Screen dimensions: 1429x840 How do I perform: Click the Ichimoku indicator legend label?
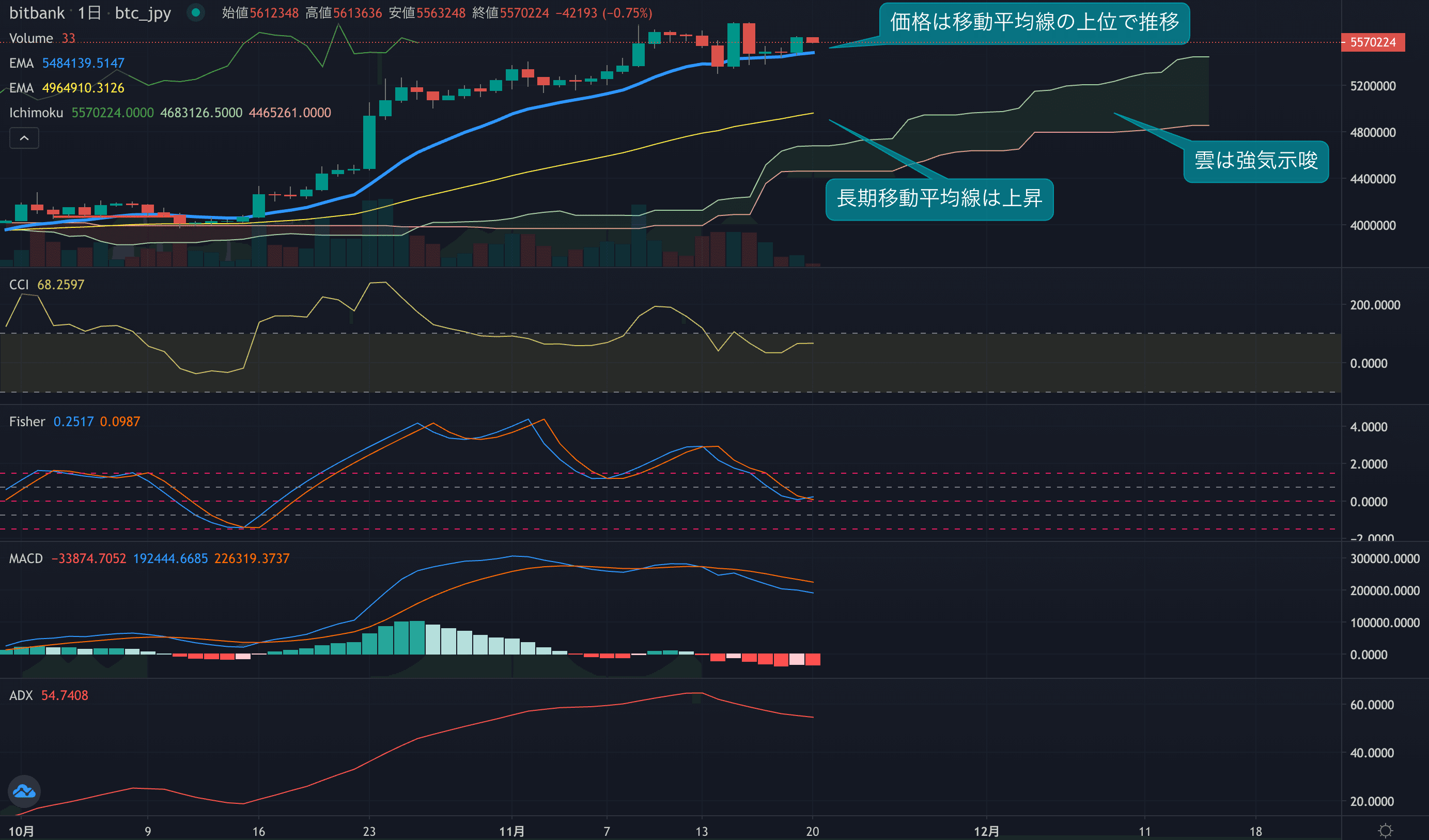(36, 113)
